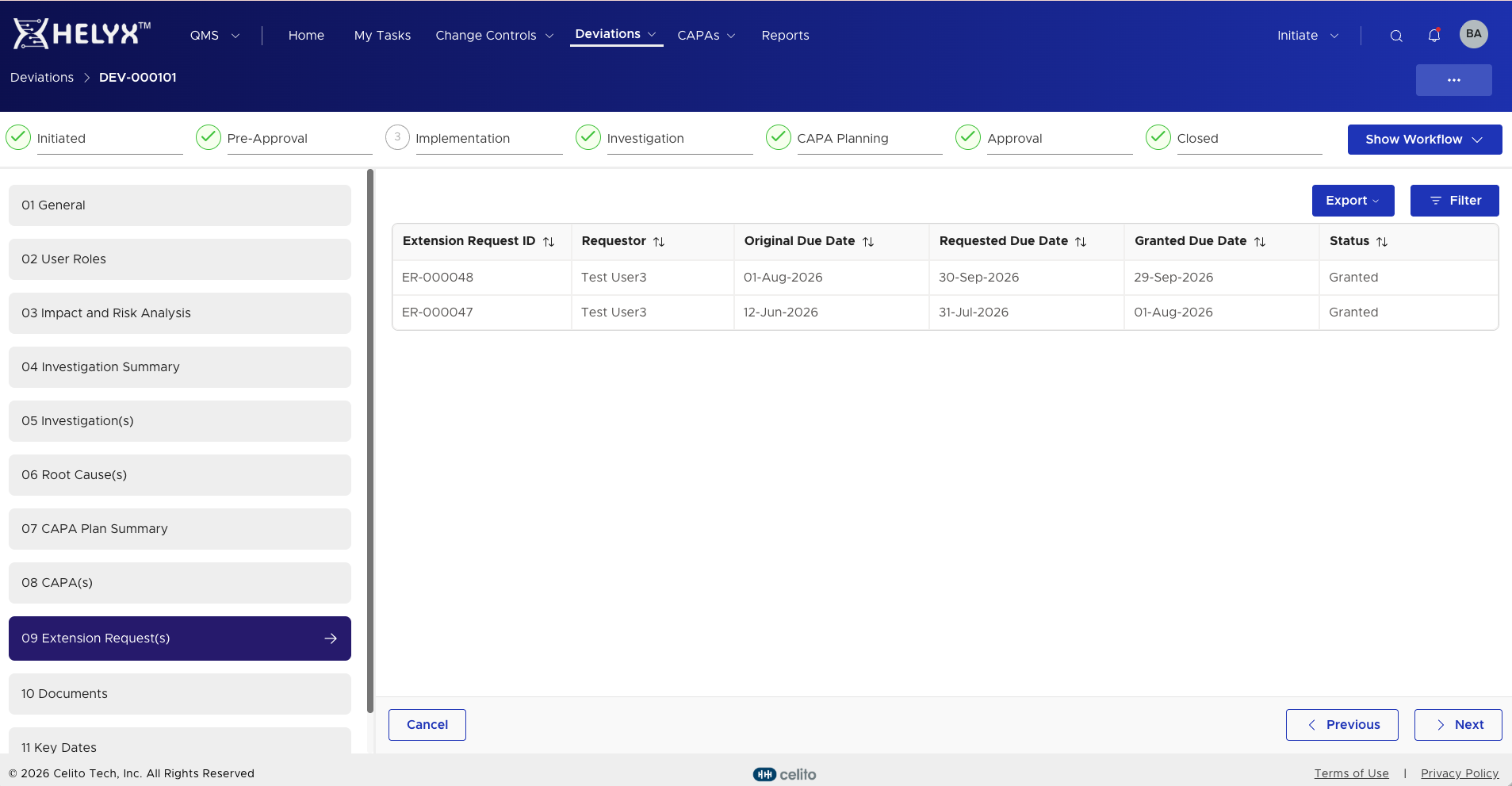Expand the Show Workflow dropdown

point(1424,140)
